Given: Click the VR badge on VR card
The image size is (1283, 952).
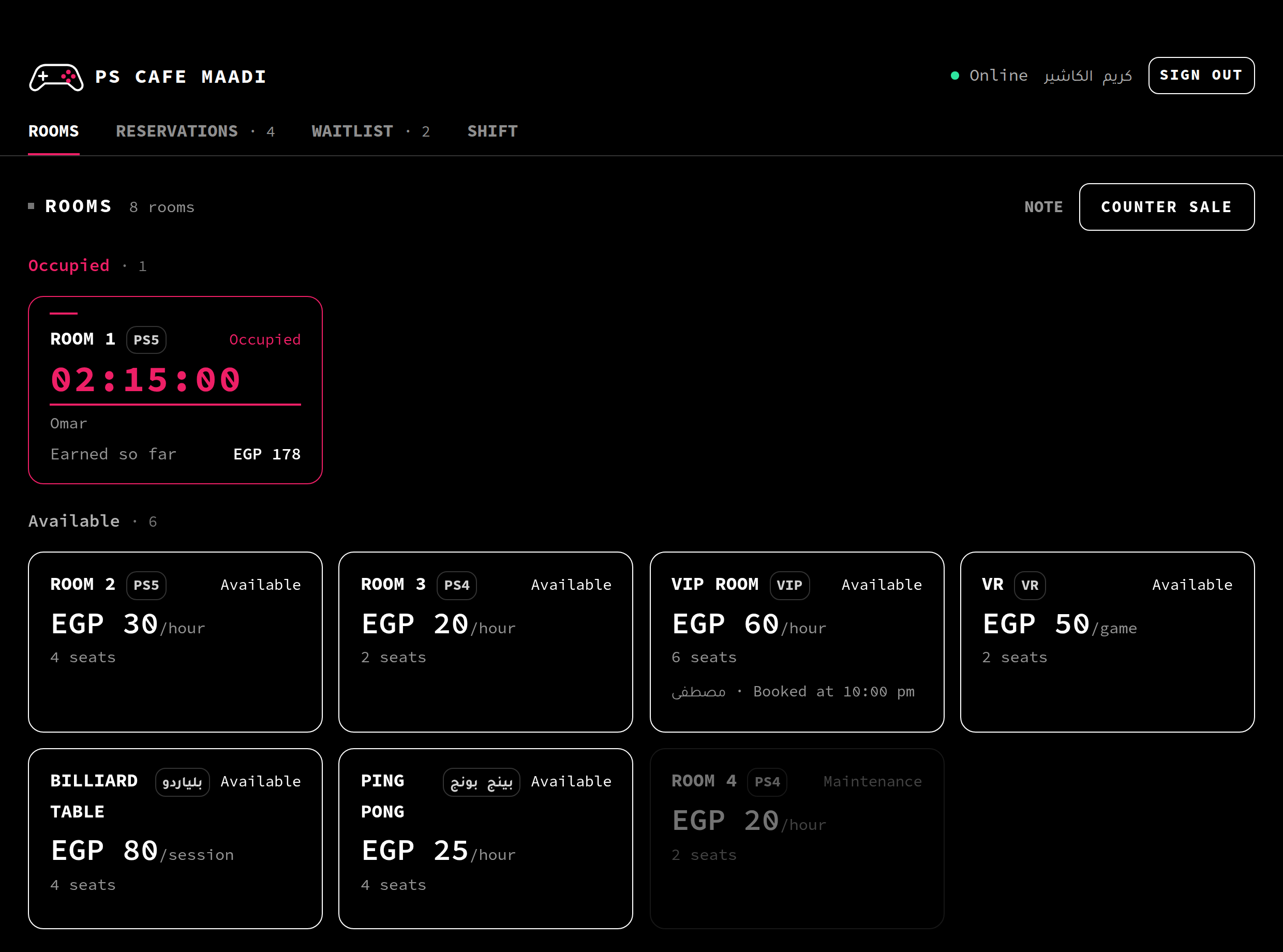Looking at the screenshot, I should (1030, 586).
